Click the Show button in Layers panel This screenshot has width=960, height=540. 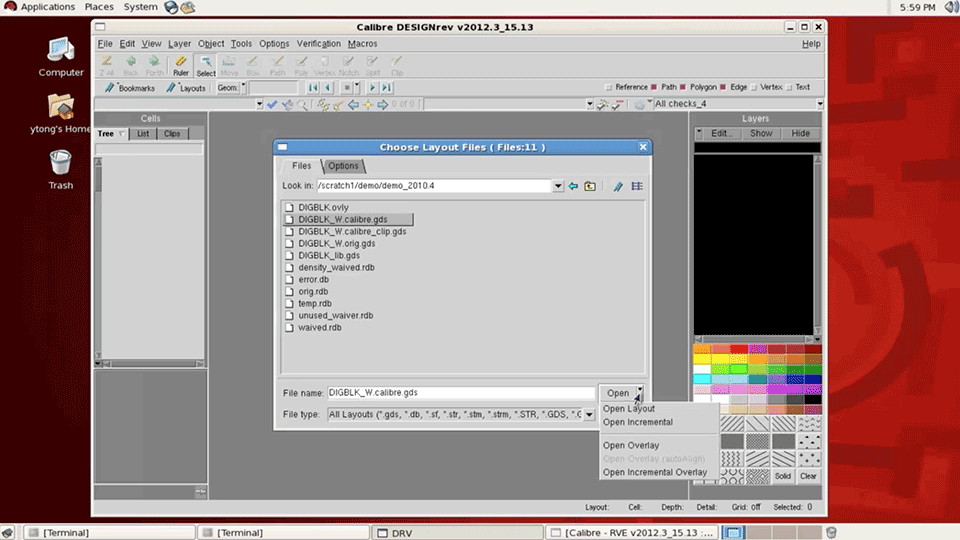pos(761,133)
